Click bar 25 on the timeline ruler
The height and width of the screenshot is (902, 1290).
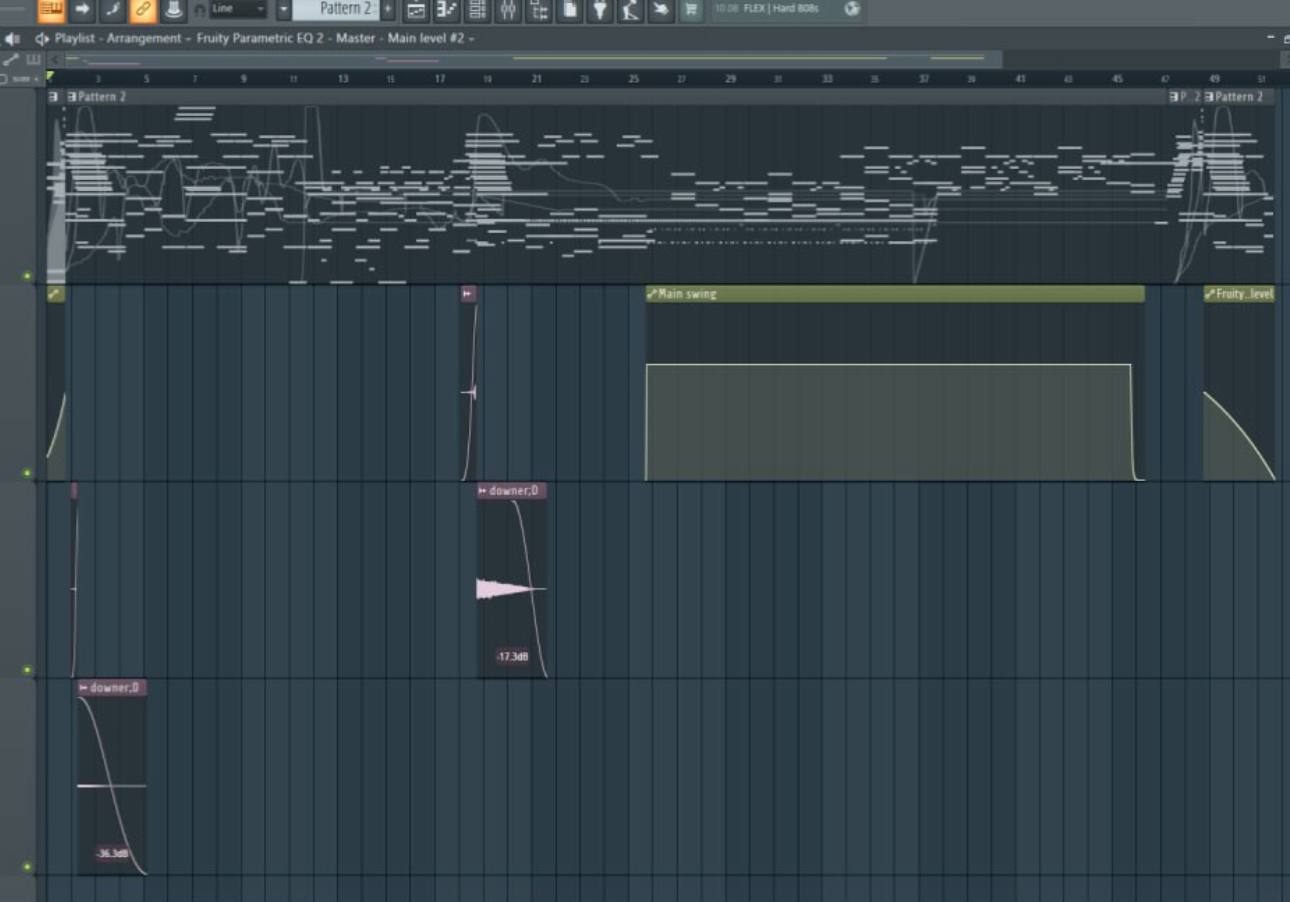point(634,79)
